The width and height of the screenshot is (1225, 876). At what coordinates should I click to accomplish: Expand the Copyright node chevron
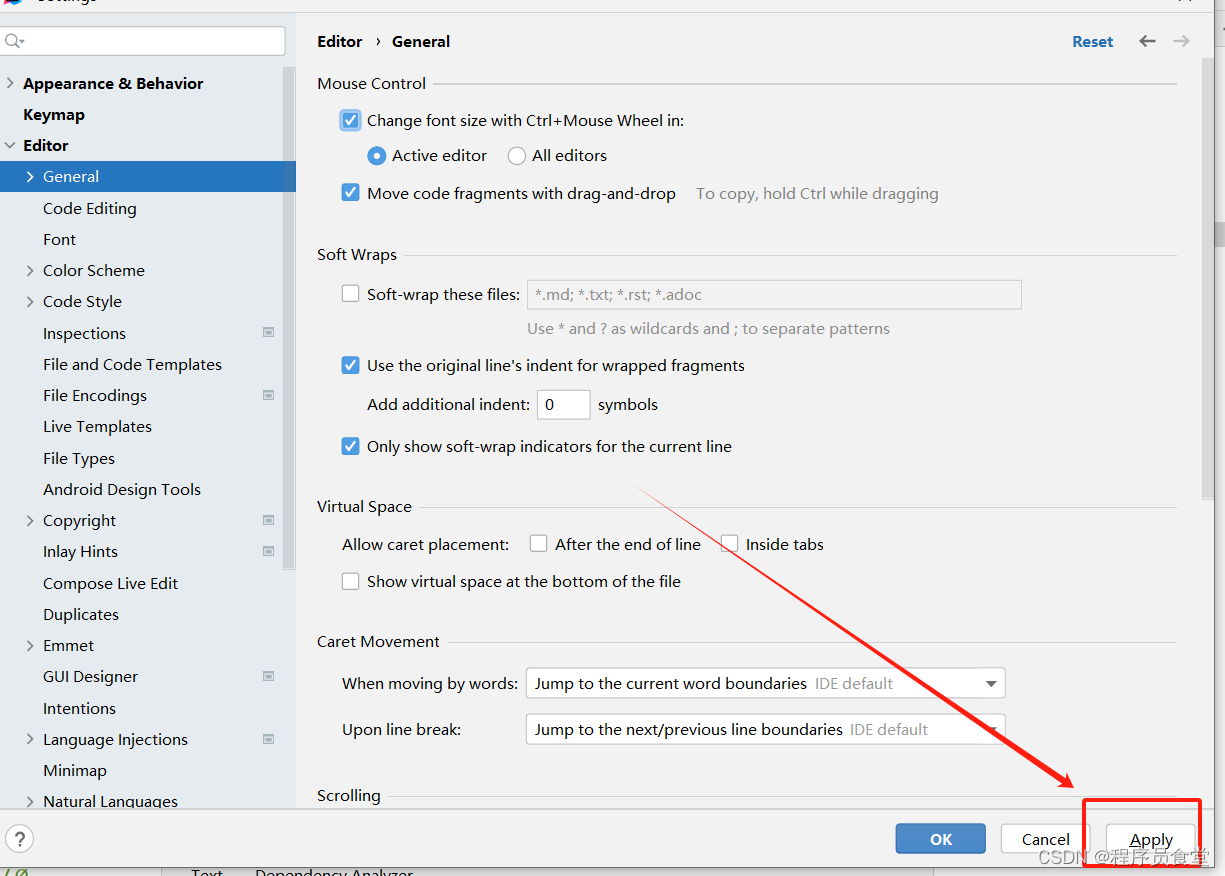click(30, 520)
